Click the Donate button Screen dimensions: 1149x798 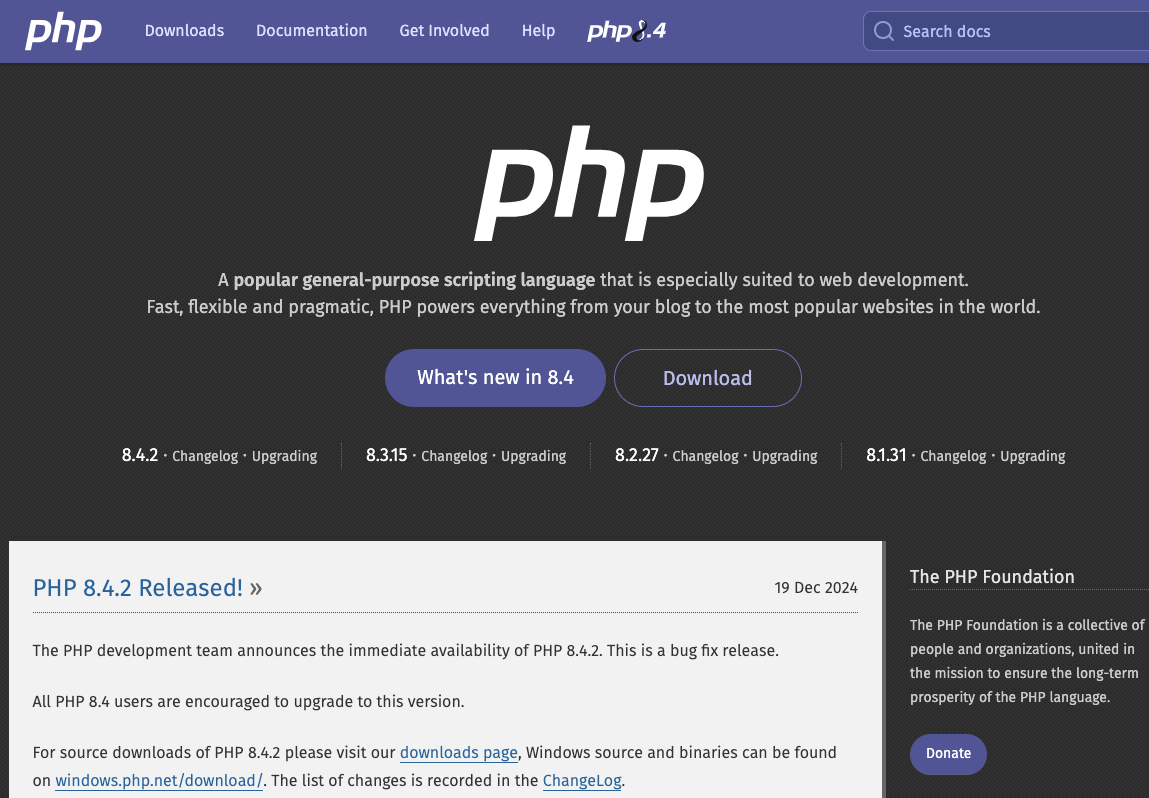tap(947, 754)
